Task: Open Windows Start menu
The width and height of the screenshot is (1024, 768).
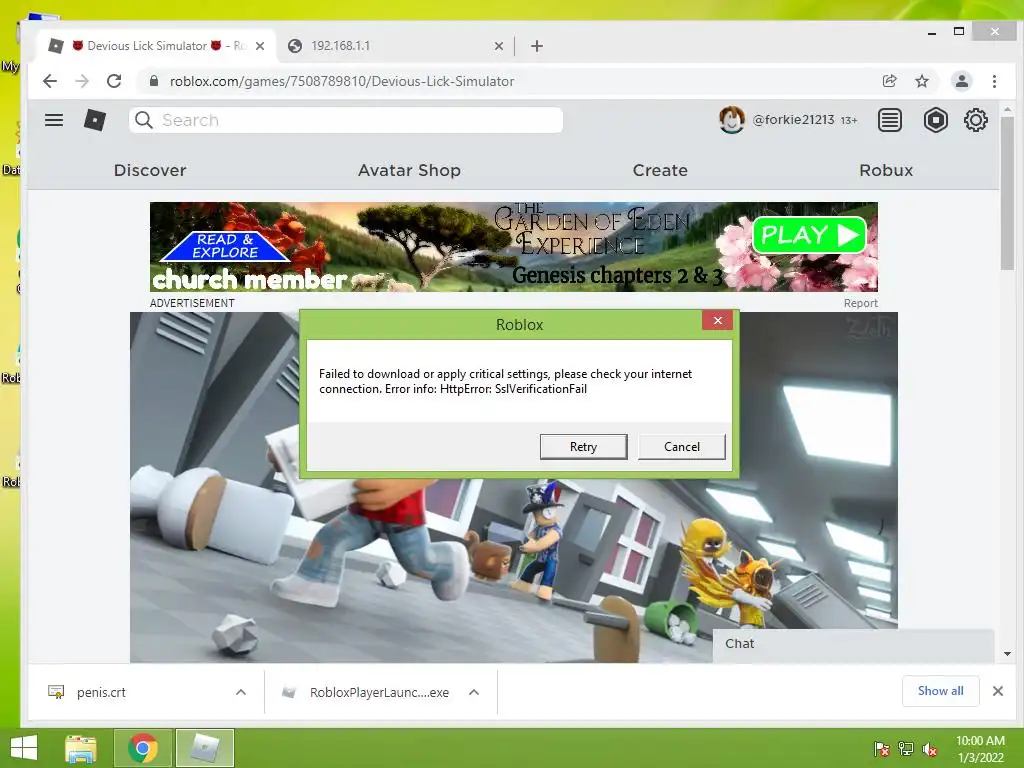Action: [24, 748]
